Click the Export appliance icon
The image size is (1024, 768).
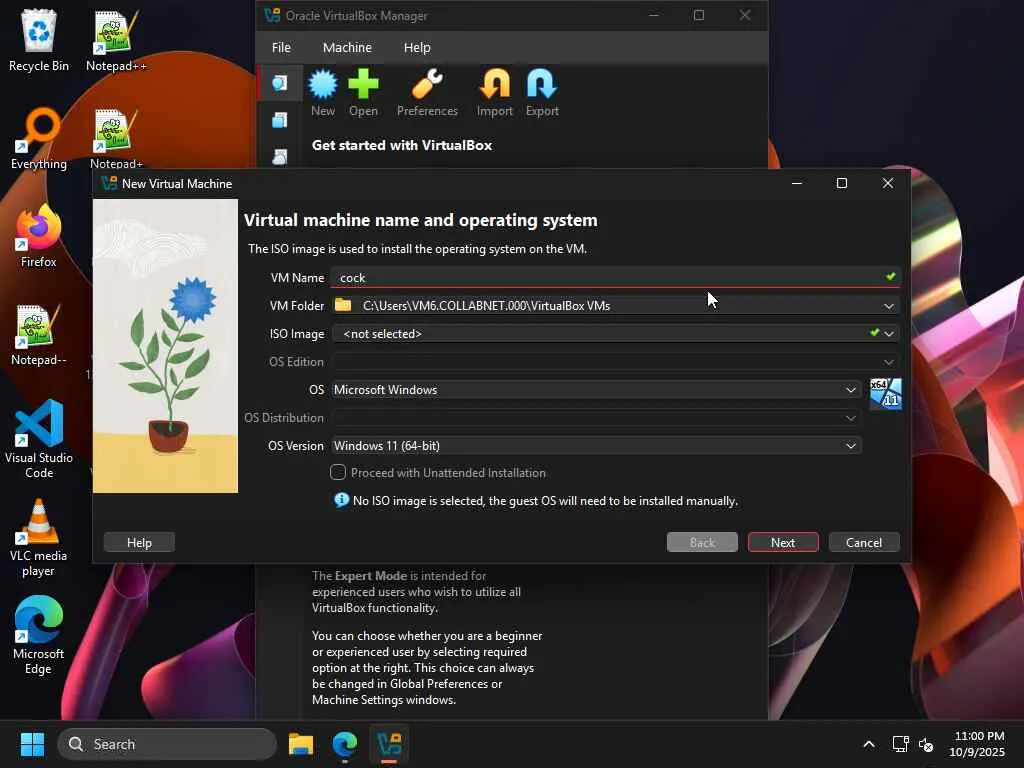(x=542, y=92)
